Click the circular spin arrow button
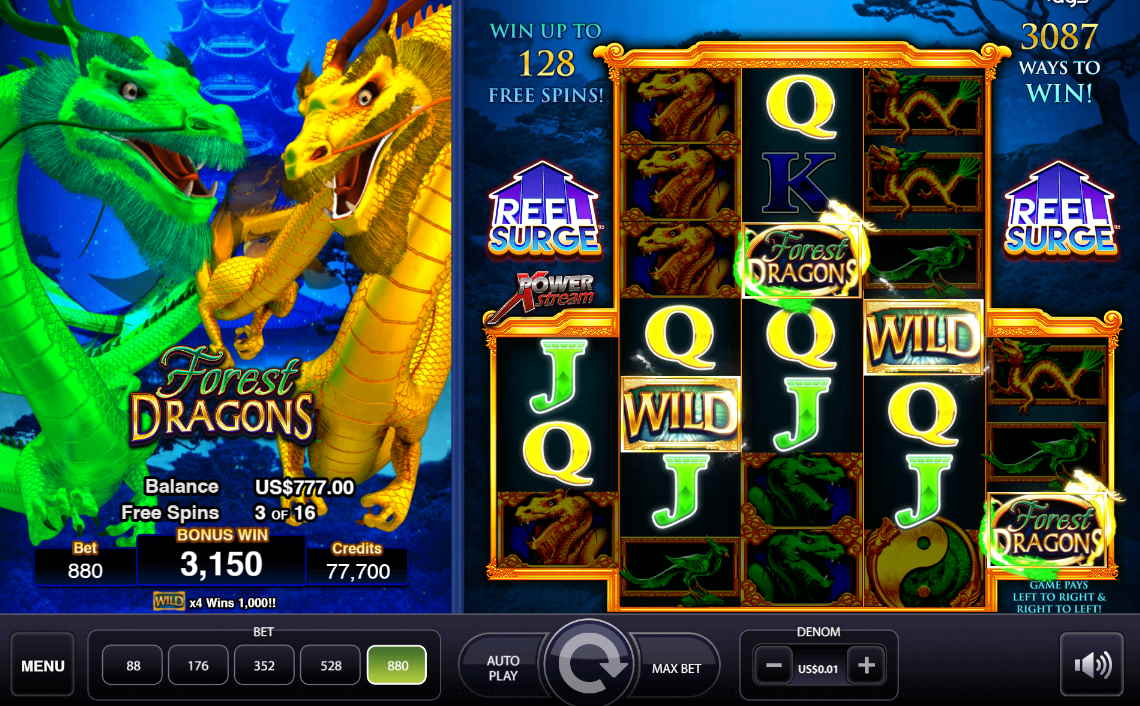Screen dimensions: 1140x706 [x=590, y=665]
